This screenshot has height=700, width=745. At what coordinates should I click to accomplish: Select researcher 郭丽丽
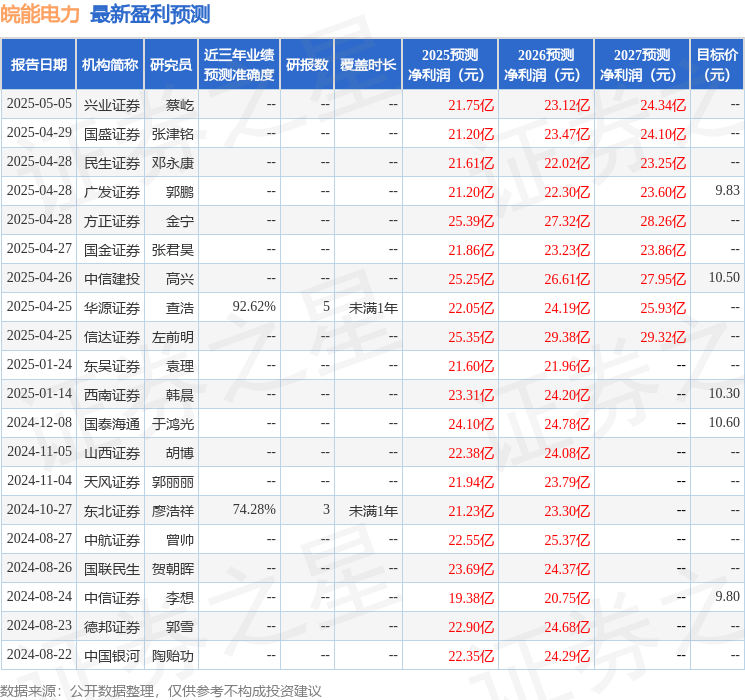pos(172,482)
